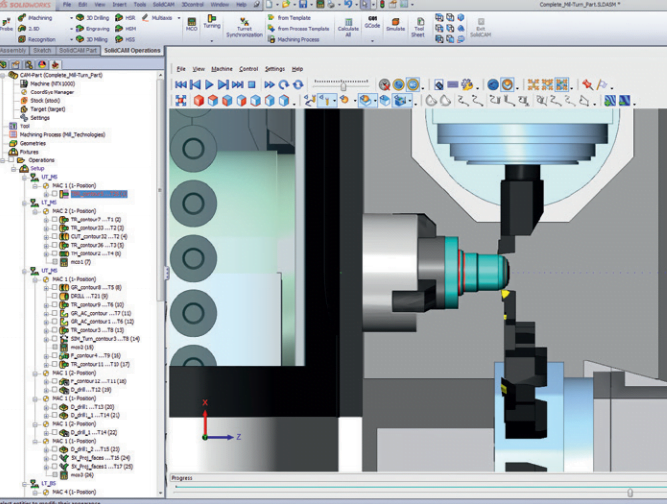Select the HSS machining icon
The width and height of the screenshot is (667, 504).
point(119,39)
